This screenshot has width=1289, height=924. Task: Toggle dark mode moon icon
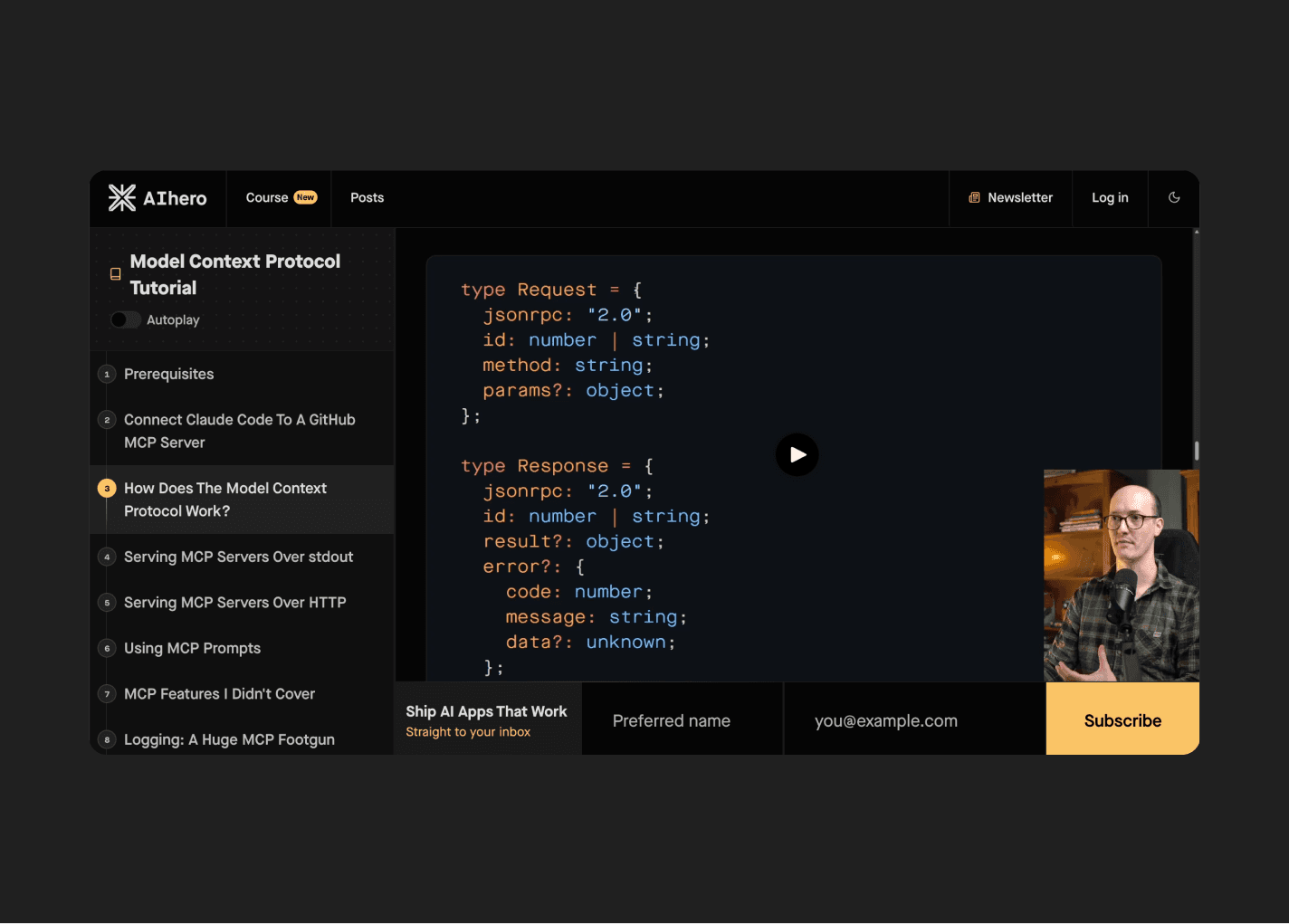1174,198
